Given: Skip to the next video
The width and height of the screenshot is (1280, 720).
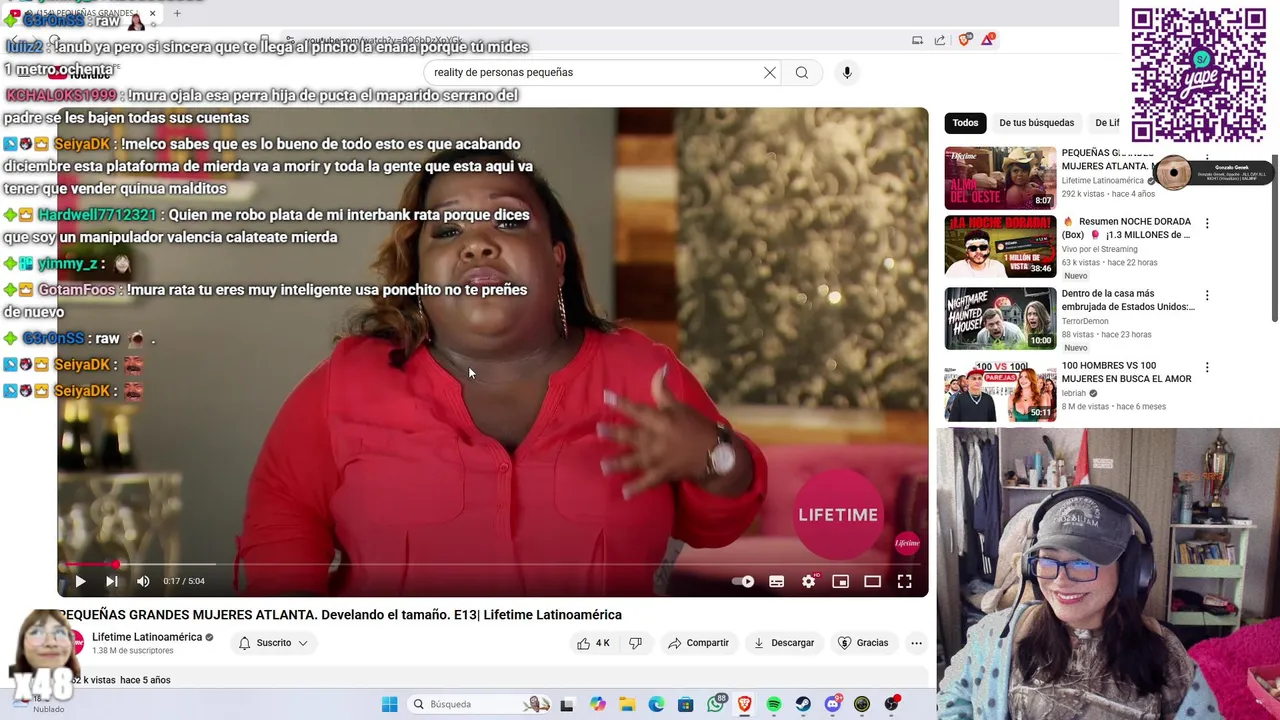Looking at the screenshot, I should click(112, 581).
